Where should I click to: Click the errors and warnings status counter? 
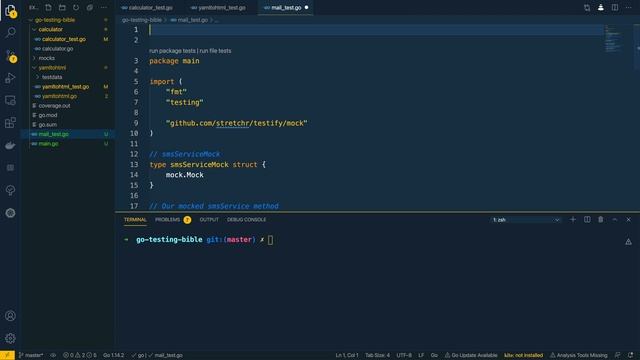(x=80, y=355)
